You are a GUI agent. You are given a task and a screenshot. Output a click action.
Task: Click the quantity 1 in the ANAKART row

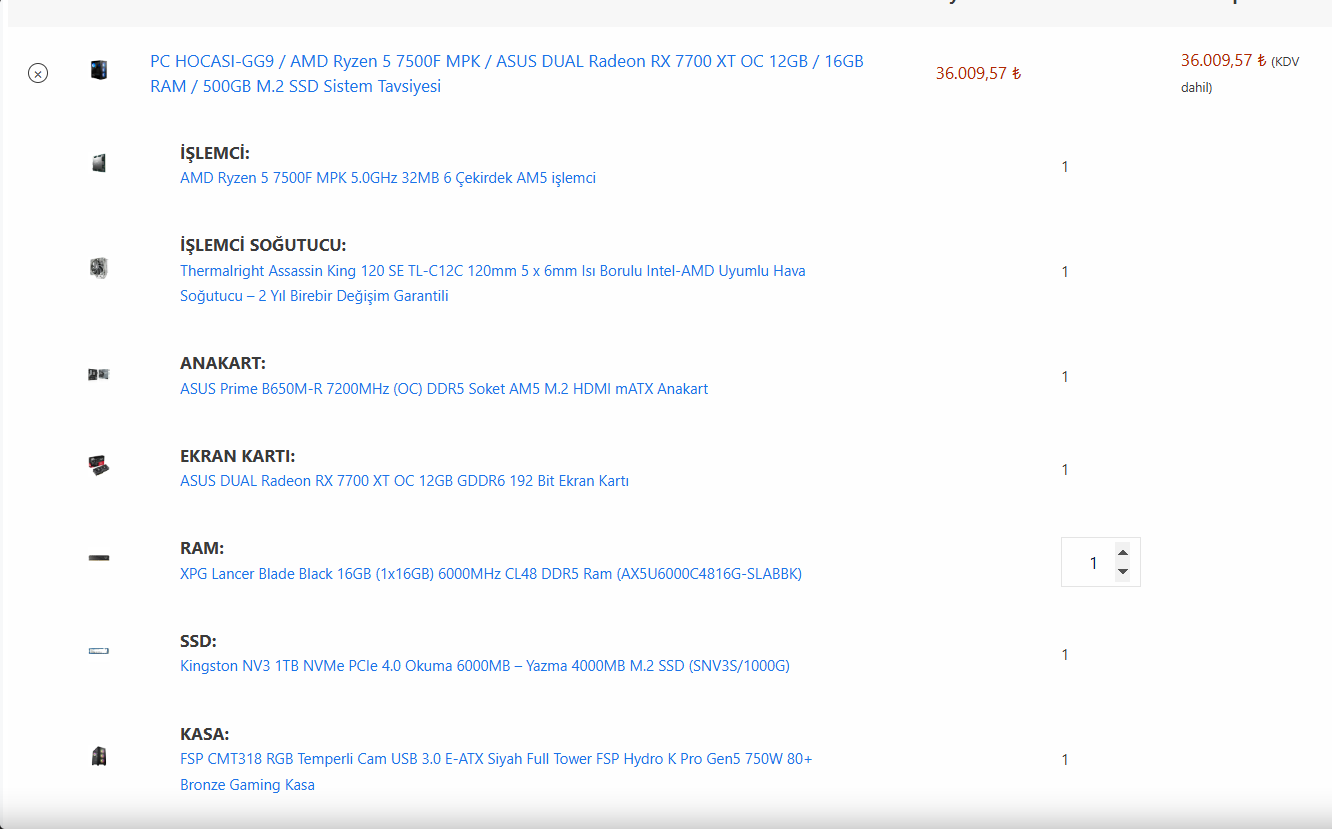click(1065, 377)
